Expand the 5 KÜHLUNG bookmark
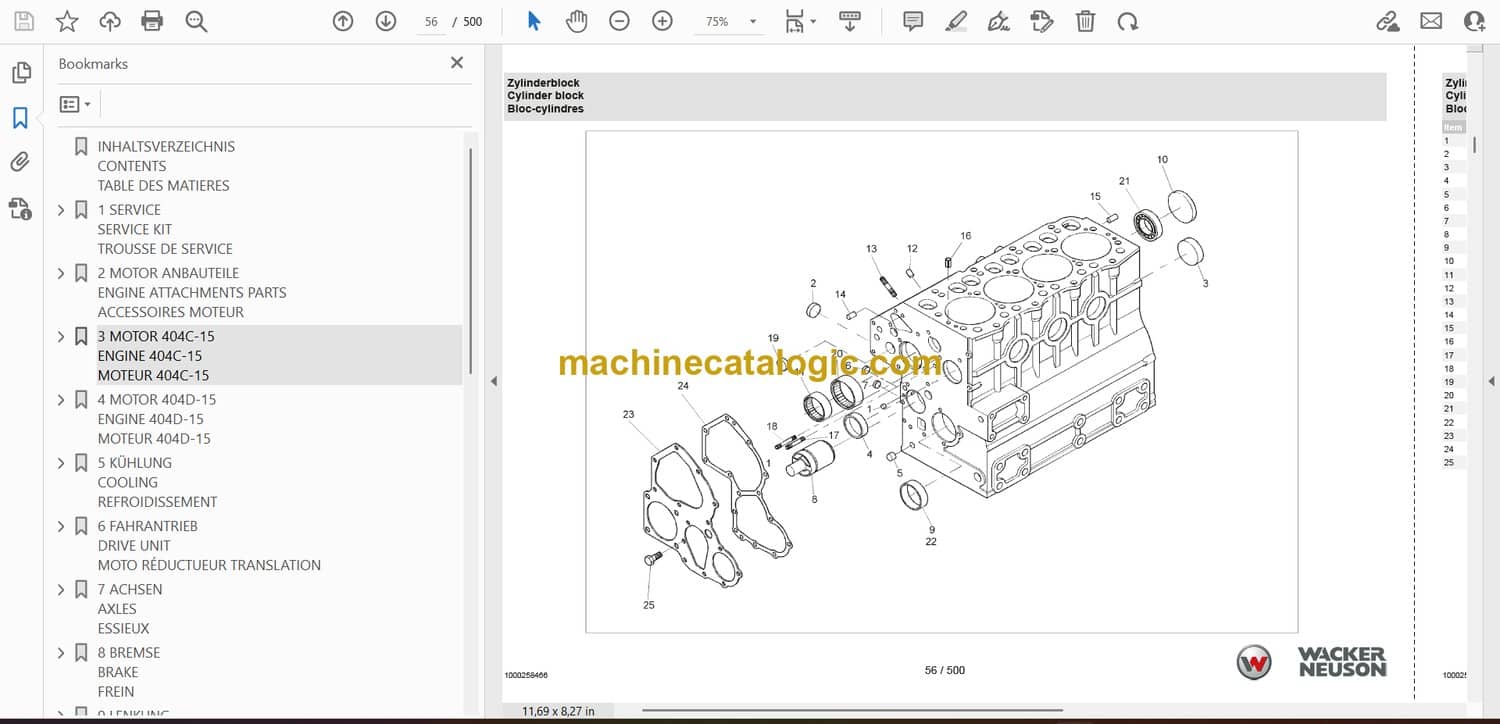1500x724 pixels. pos(61,463)
